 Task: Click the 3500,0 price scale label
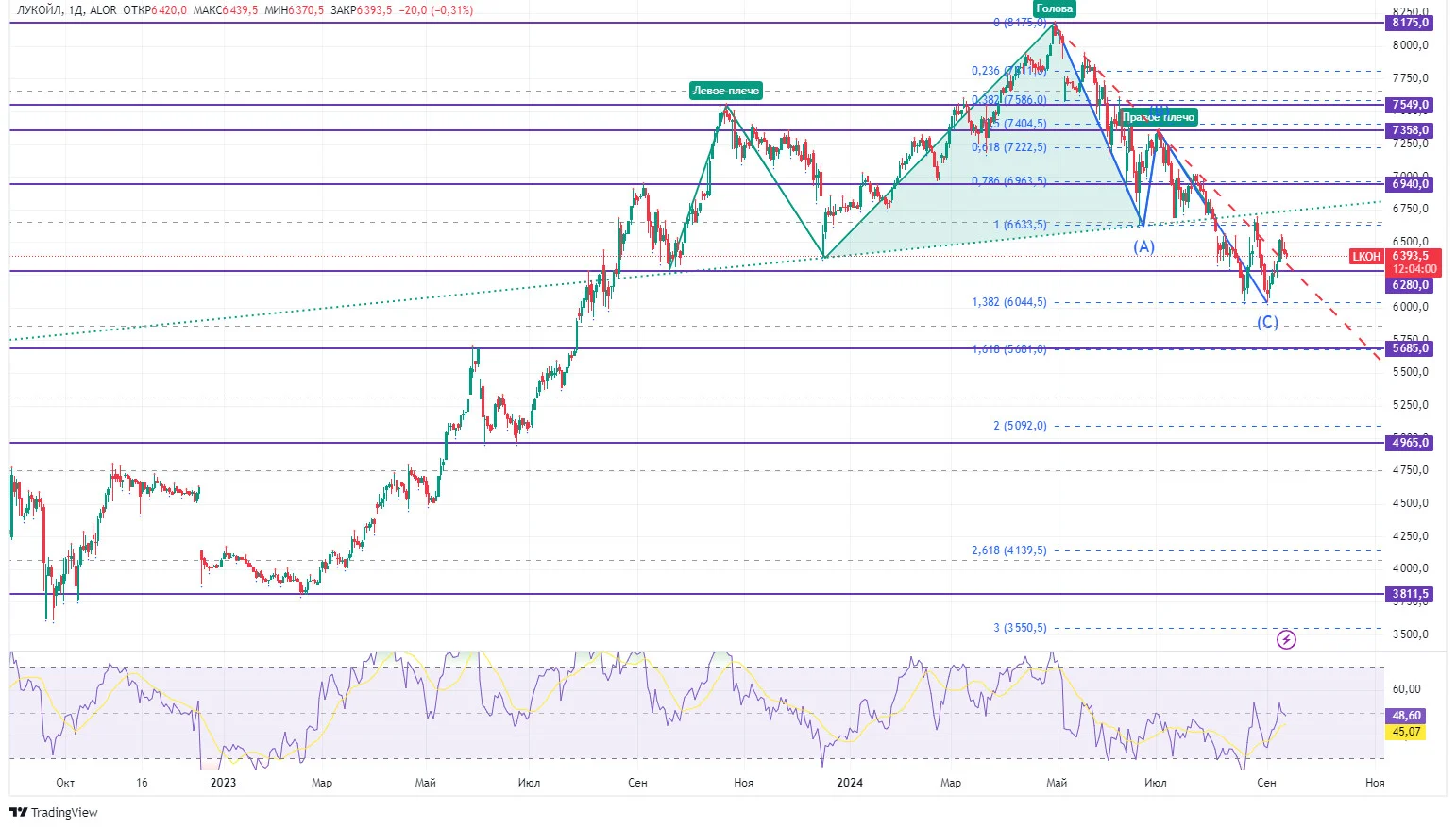click(x=1410, y=634)
